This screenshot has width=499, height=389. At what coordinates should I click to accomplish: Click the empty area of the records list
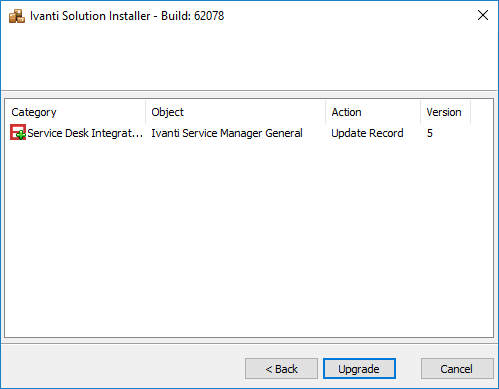(249, 239)
